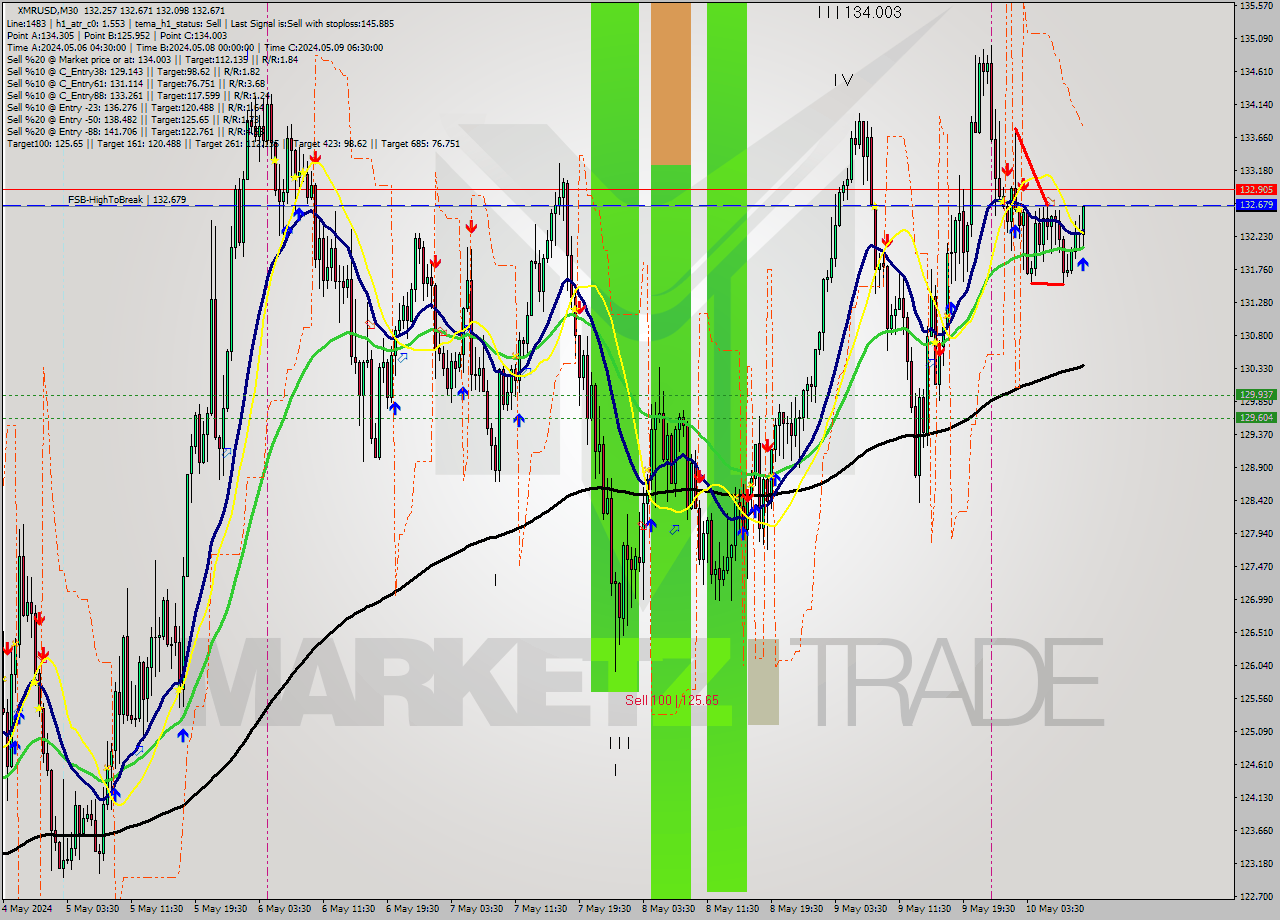Click the 'Sell %20 @ Market price' info line
The image size is (1280, 920).
pyautogui.click(x=152, y=59)
